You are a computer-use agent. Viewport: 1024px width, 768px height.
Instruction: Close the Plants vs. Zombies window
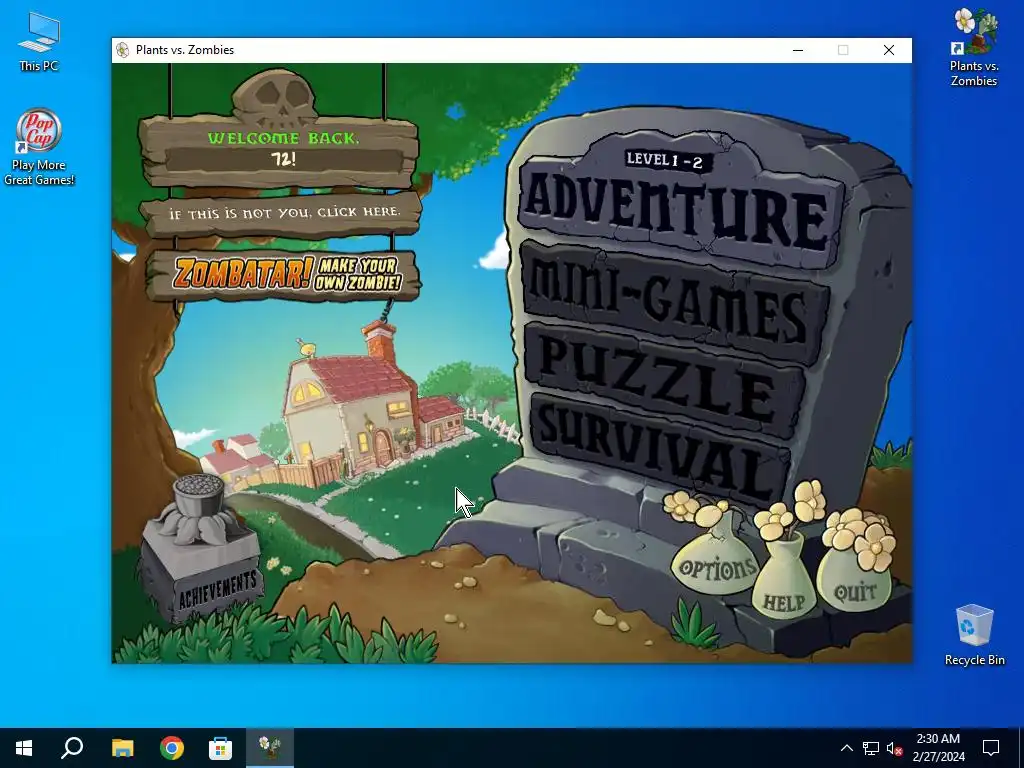(x=889, y=50)
